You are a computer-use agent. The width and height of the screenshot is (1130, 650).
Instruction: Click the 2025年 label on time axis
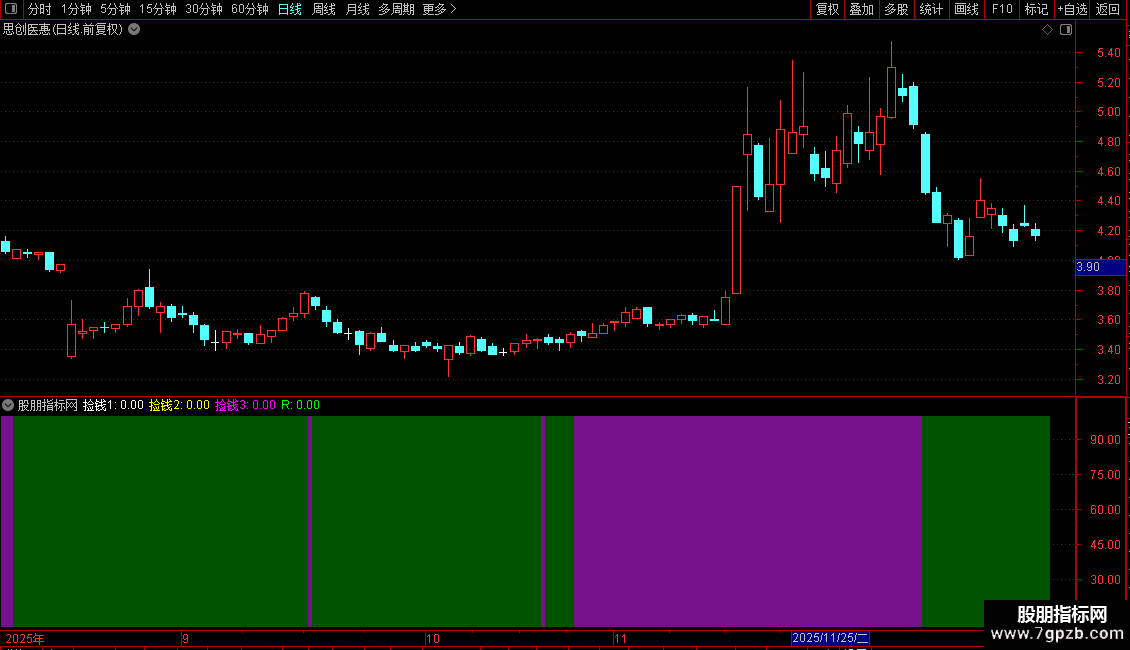pos(25,638)
